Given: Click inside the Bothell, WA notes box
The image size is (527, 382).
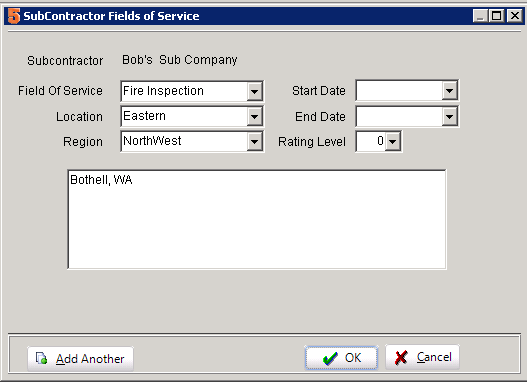Looking at the screenshot, I should 257,219.
